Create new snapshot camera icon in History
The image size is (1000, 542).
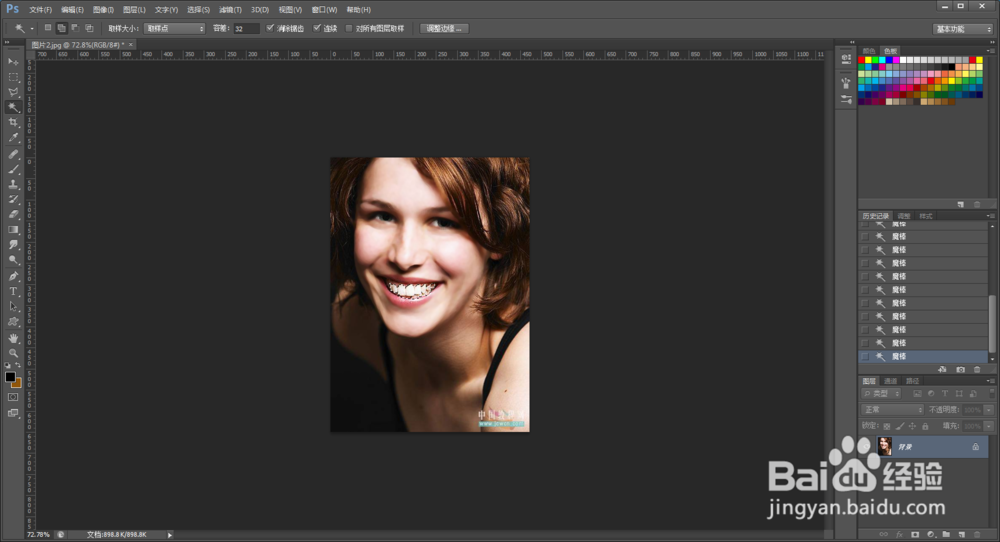click(960, 370)
